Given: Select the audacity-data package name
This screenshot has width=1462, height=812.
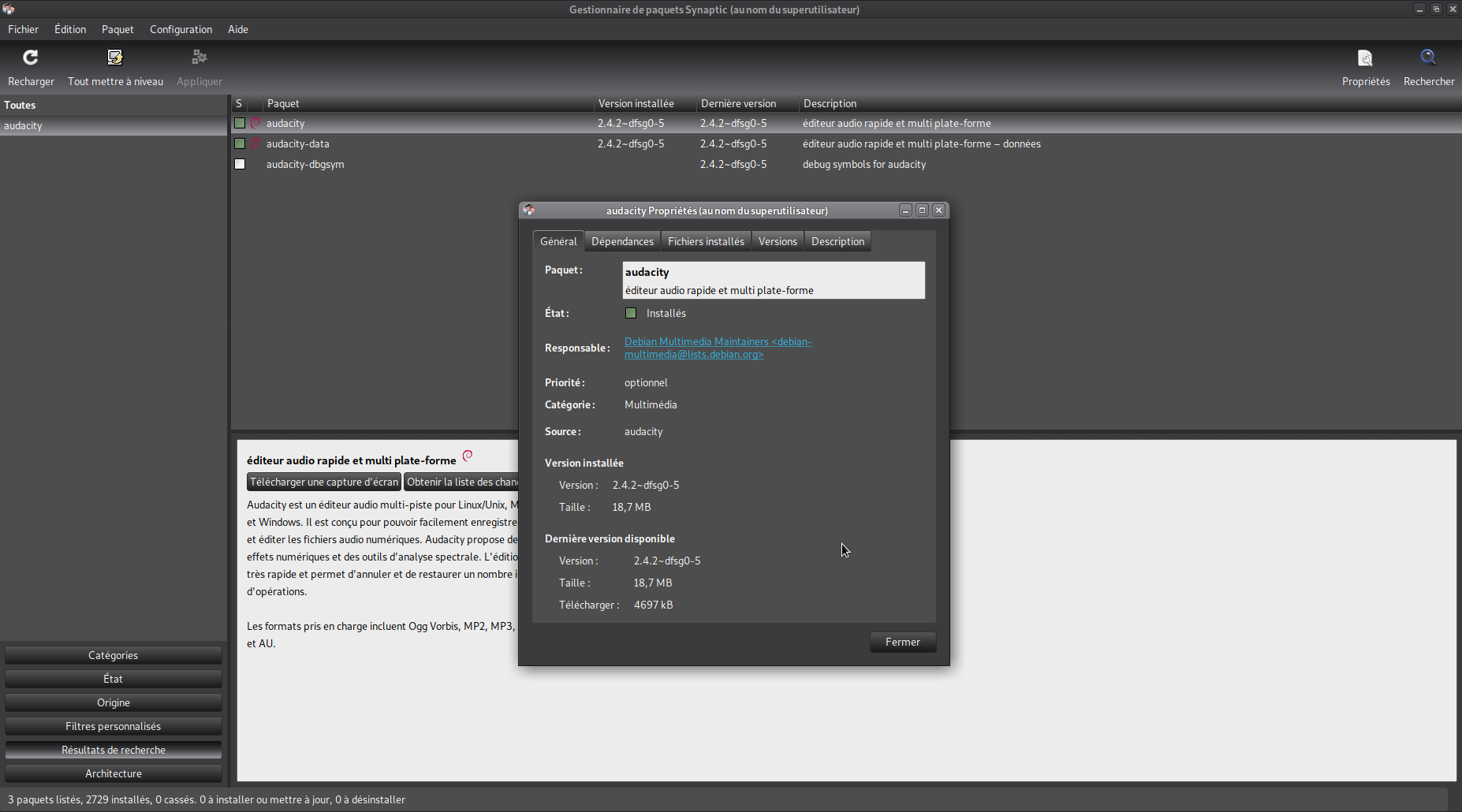Looking at the screenshot, I should (x=297, y=143).
